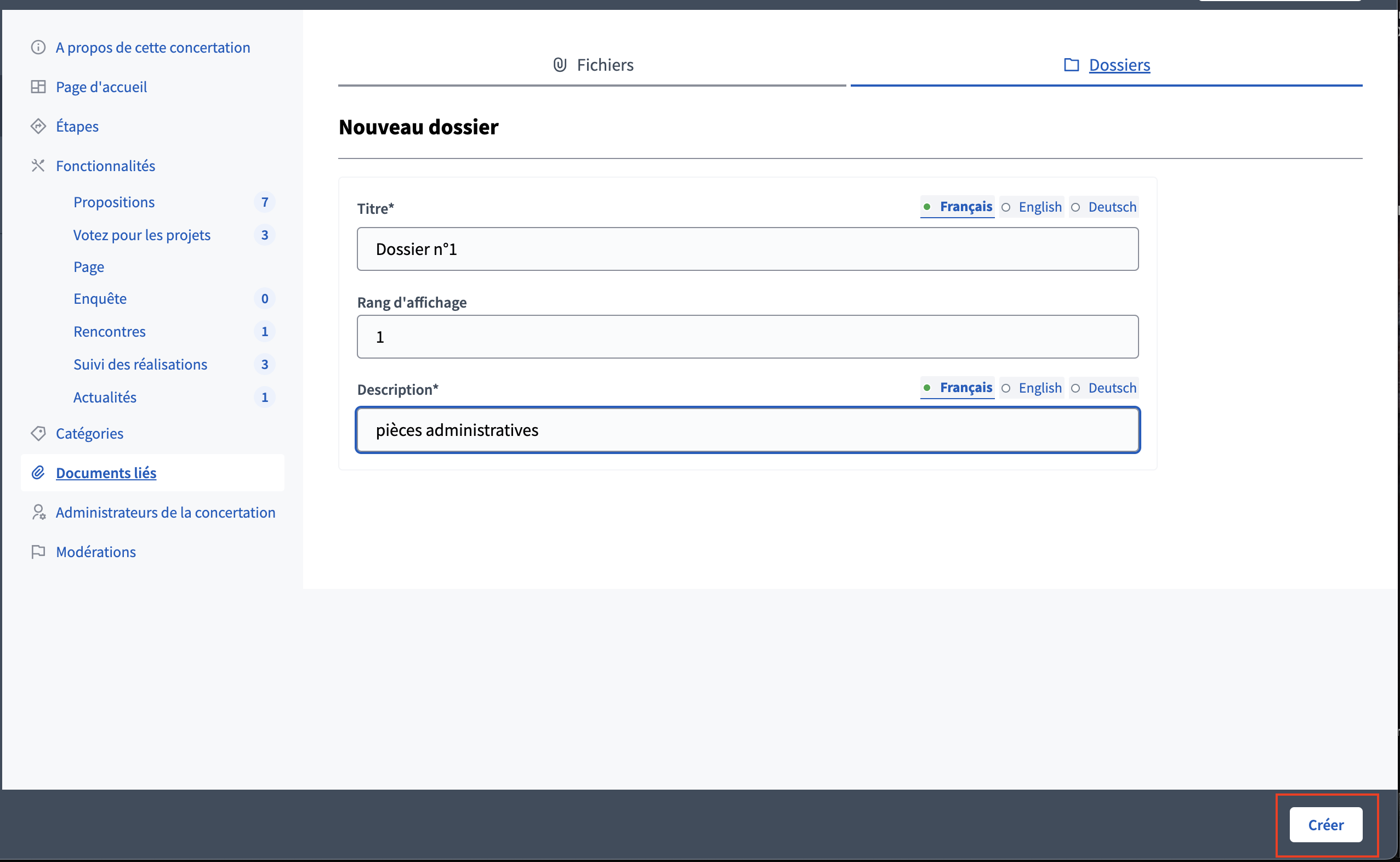Open Suivi des réalisations in sidebar
1400x862 pixels.
coord(140,364)
